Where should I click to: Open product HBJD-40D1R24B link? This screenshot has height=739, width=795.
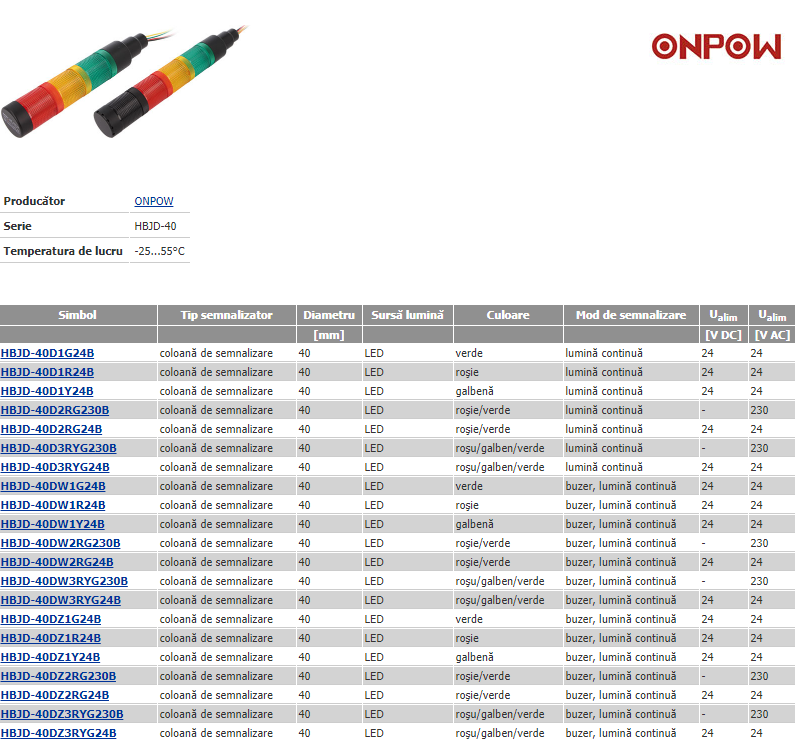click(47, 372)
